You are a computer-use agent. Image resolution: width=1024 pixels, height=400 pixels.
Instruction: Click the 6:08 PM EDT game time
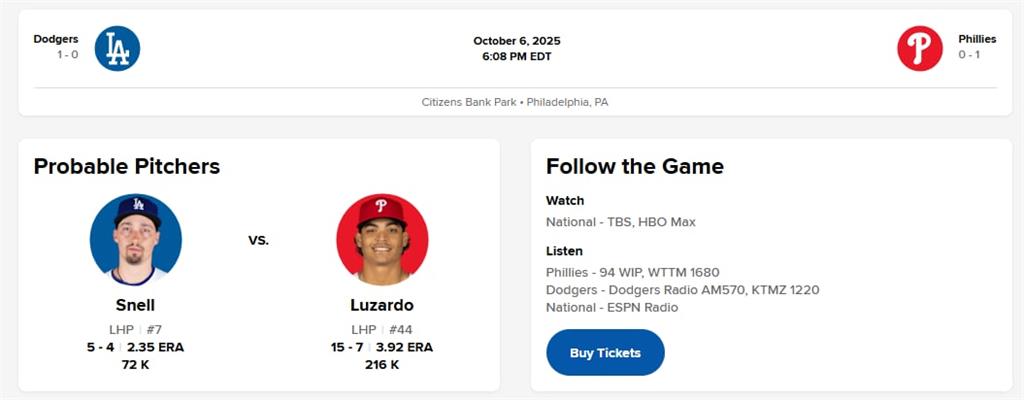click(516, 56)
